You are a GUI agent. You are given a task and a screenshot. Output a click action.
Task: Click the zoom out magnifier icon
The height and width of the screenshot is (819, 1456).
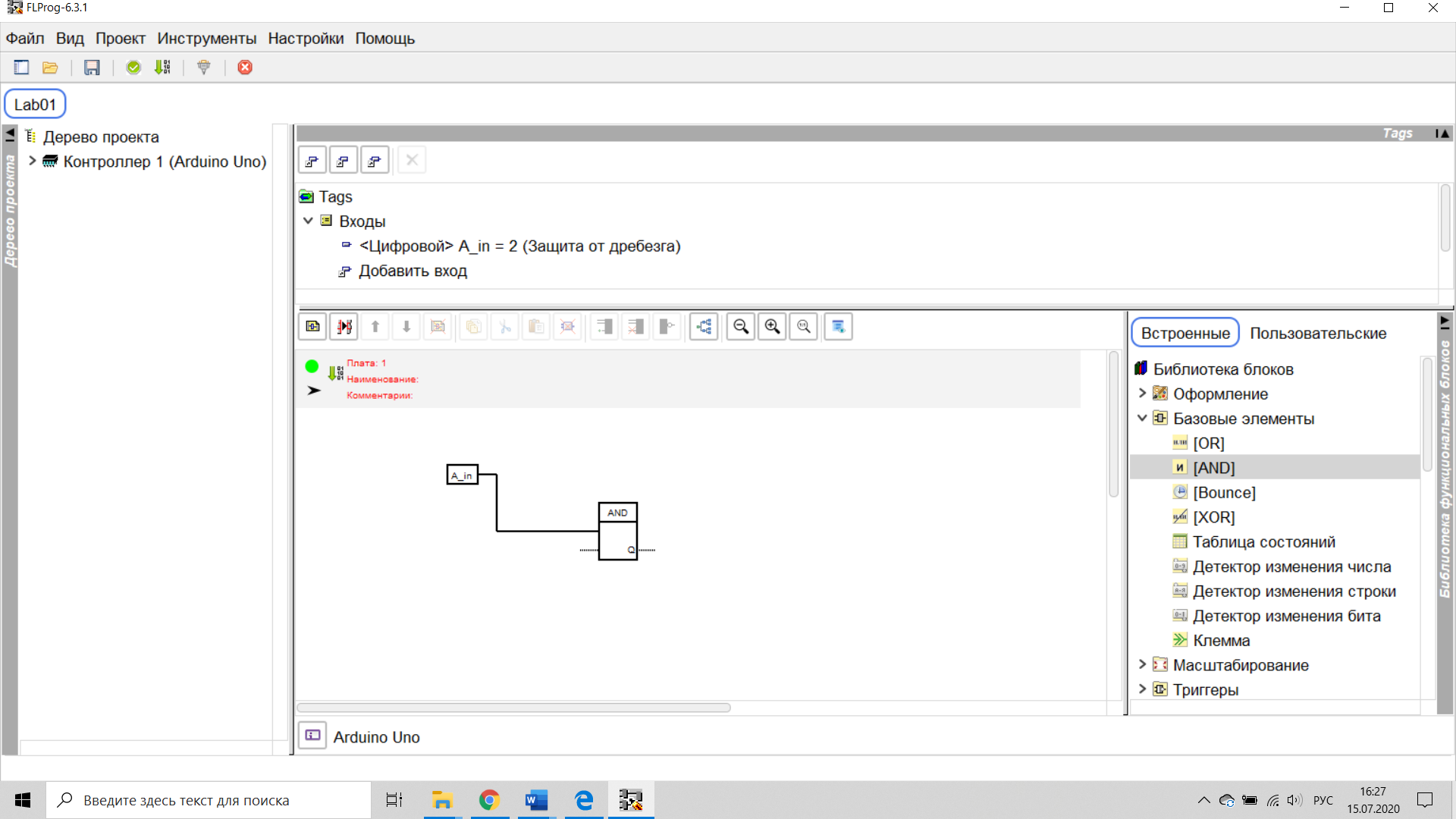[741, 327]
